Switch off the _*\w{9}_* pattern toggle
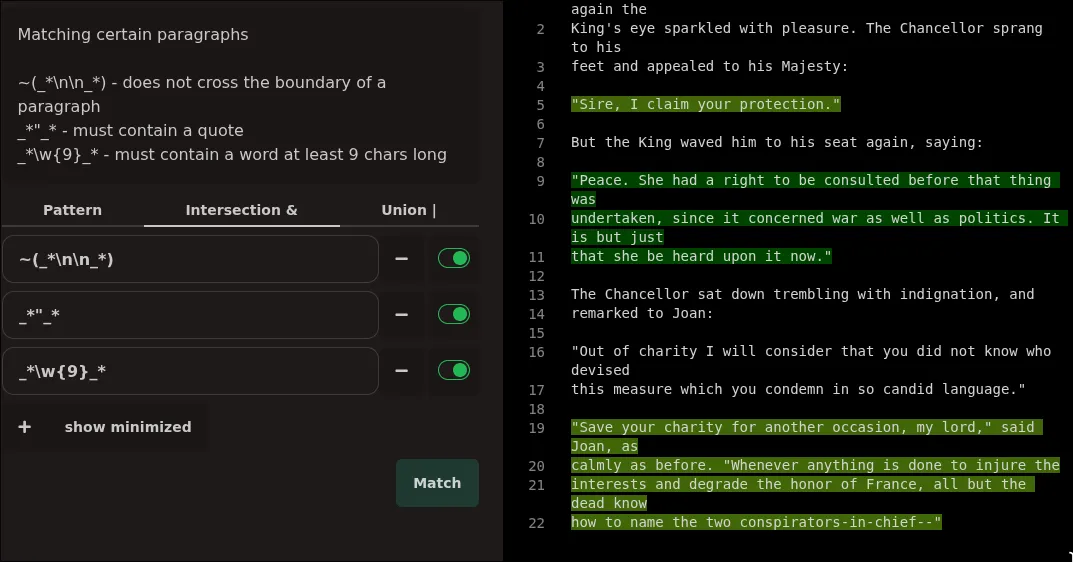Image resolution: width=1073 pixels, height=562 pixels. click(x=454, y=371)
